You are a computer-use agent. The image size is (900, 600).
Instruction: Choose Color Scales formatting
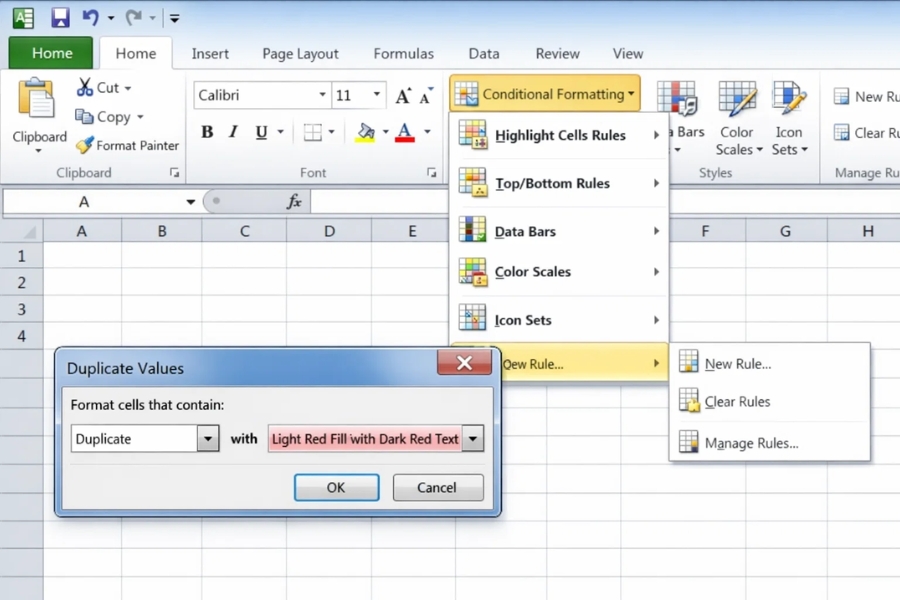tap(530, 271)
